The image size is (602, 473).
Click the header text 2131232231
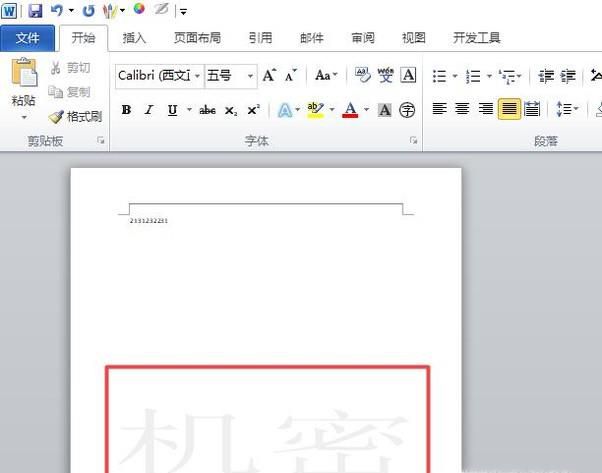point(149,221)
